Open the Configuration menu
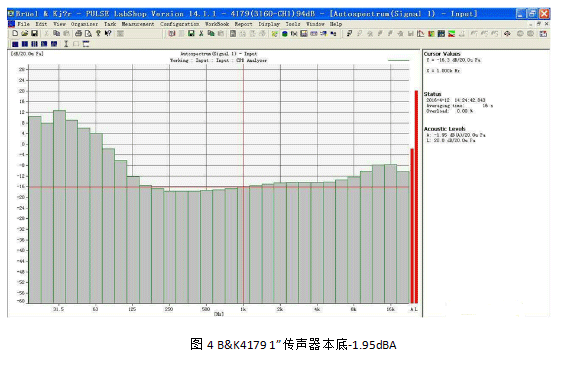The height and width of the screenshot is (369, 561). click(180, 24)
